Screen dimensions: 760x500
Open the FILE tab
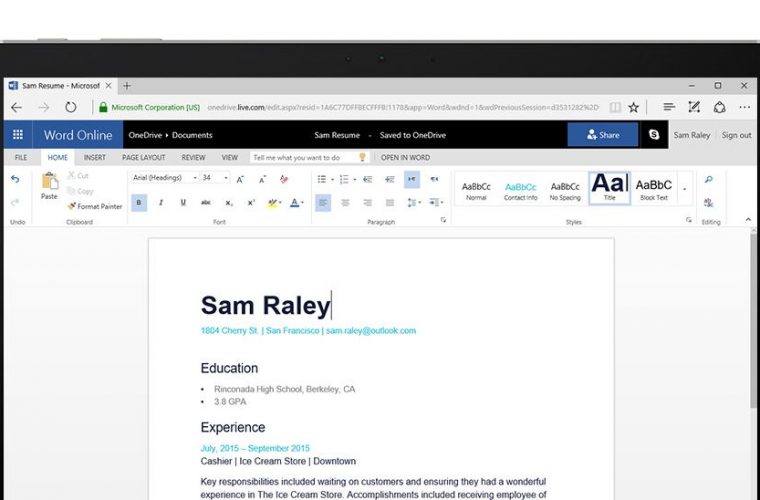click(21, 157)
